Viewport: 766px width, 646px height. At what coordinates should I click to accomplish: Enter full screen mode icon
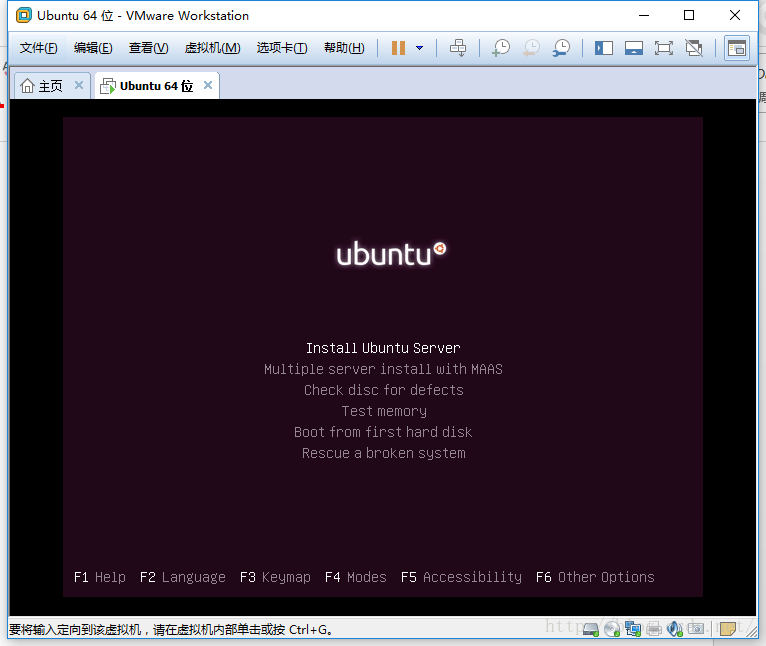pyautogui.click(x=663, y=48)
